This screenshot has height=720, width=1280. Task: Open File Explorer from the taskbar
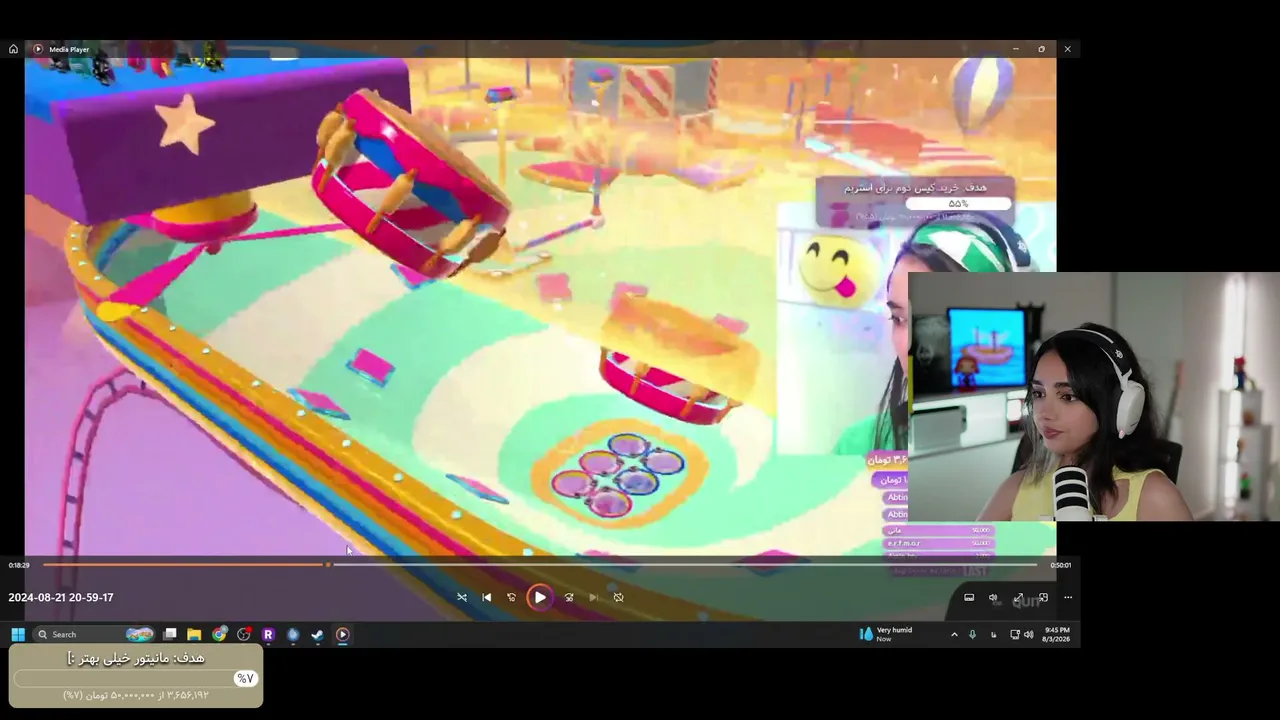tap(194, 634)
